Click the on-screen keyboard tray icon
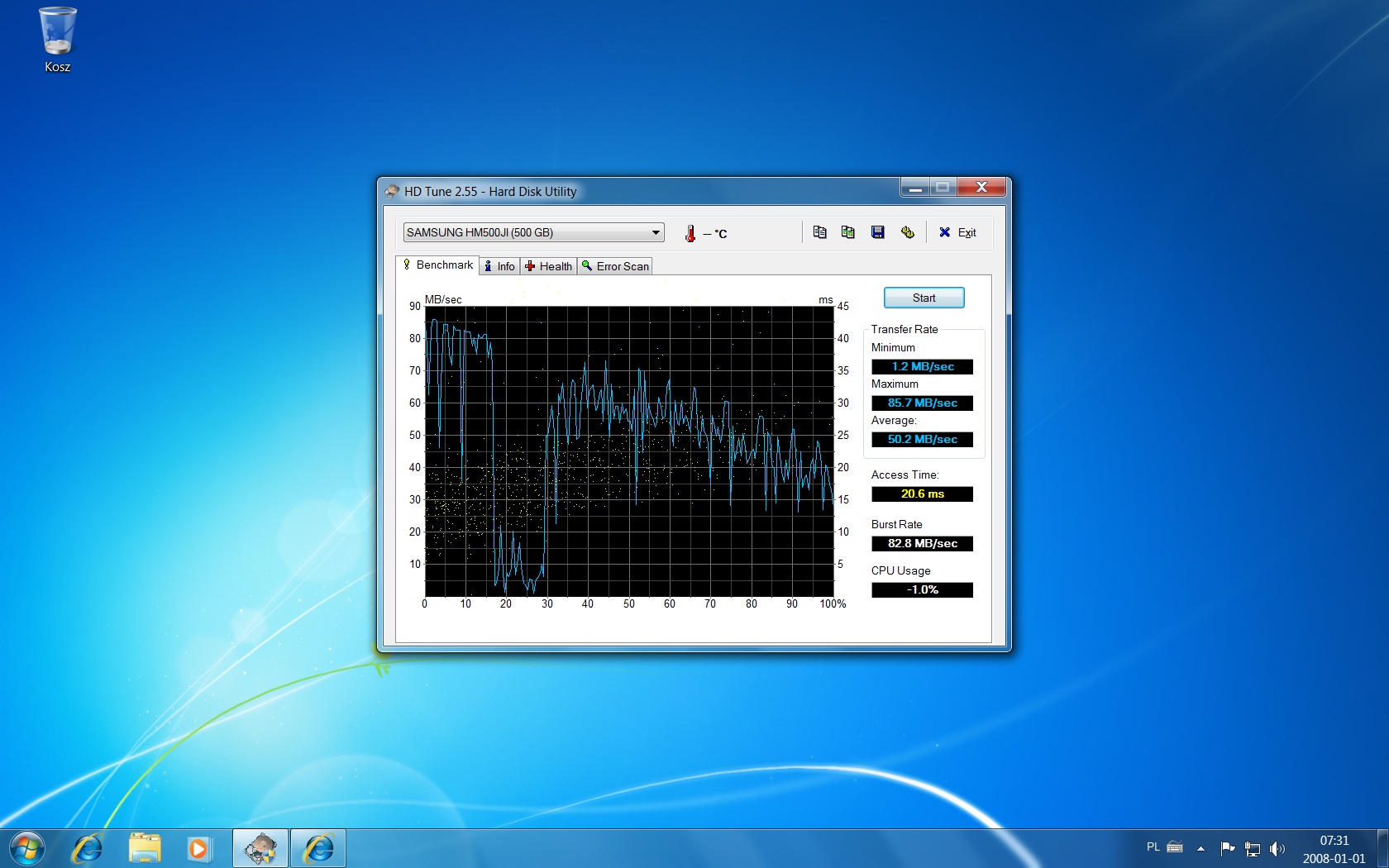 pyautogui.click(x=1175, y=847)
